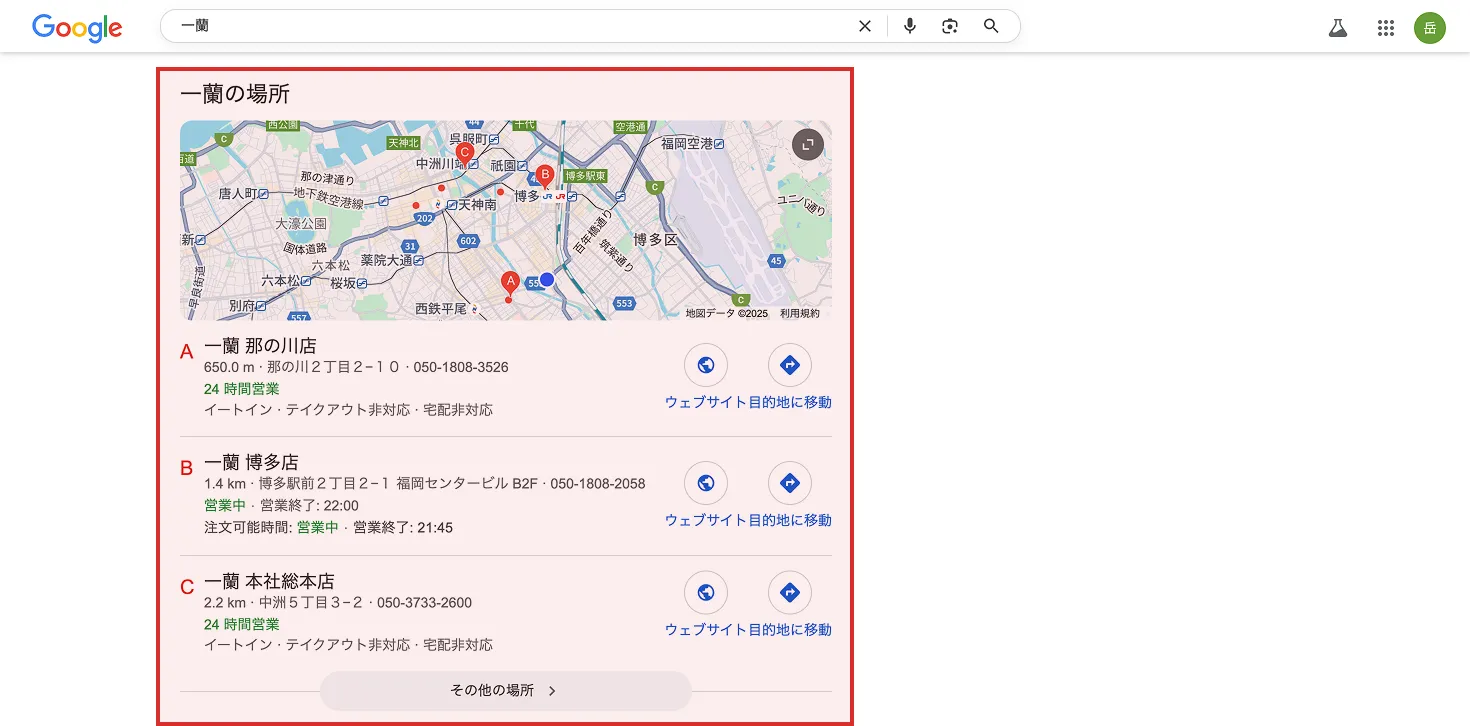Click the 福岡空港 label on the map

(x=687, y=143)
